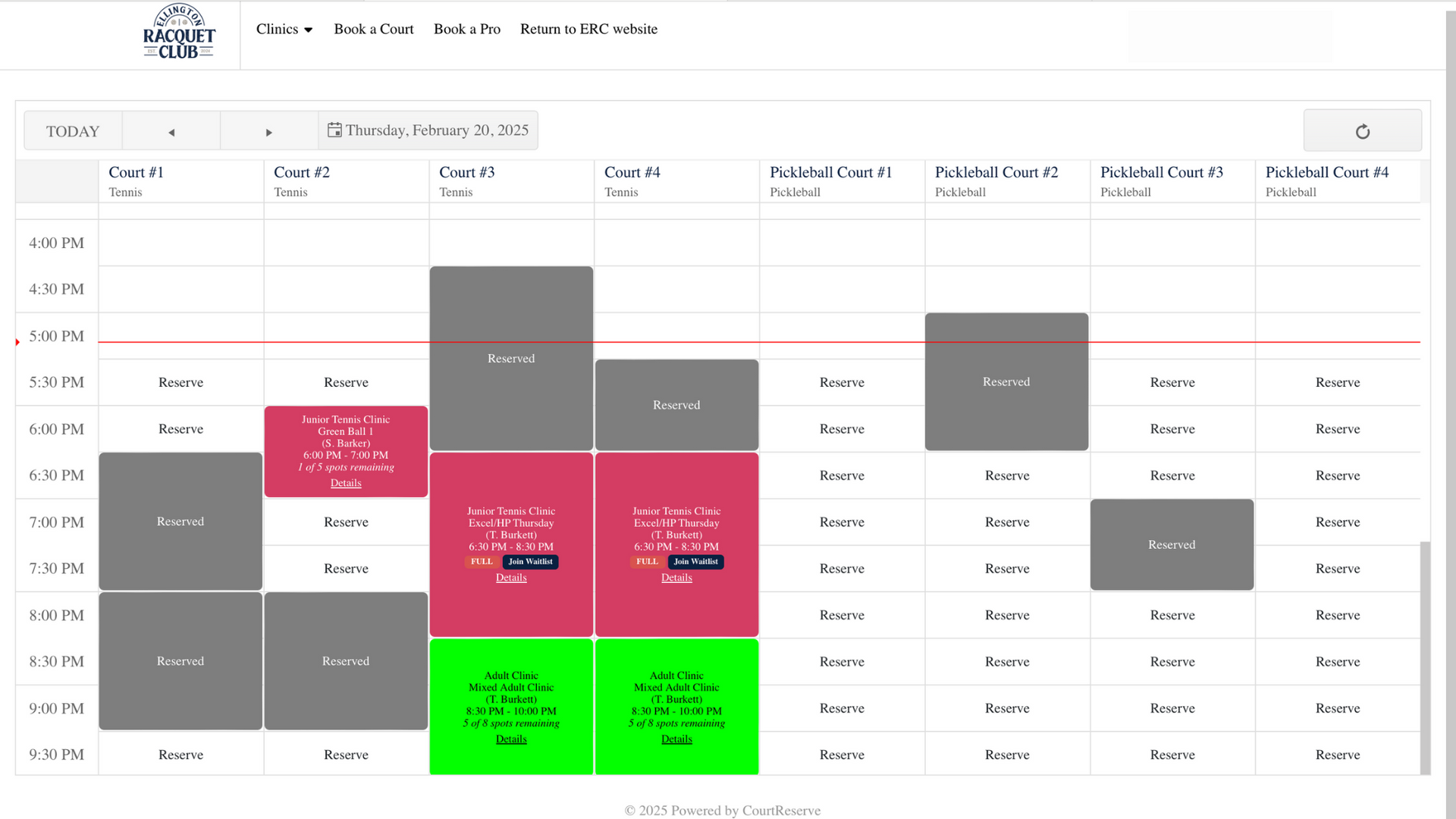
Task: Expand the Clinics dropdown menu
Action: (284, 30)
